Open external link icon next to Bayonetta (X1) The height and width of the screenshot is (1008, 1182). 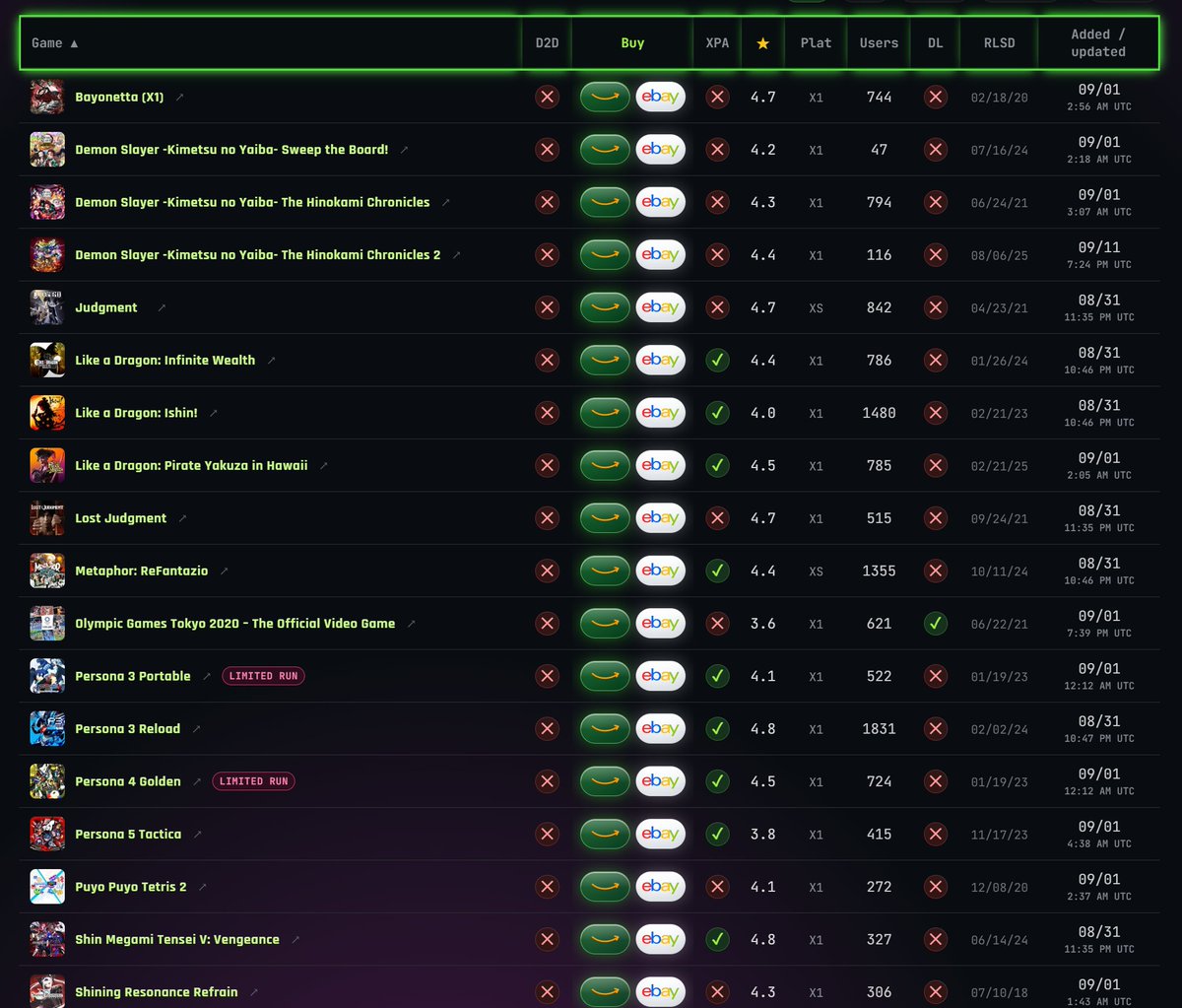click(x=179, y=98)
